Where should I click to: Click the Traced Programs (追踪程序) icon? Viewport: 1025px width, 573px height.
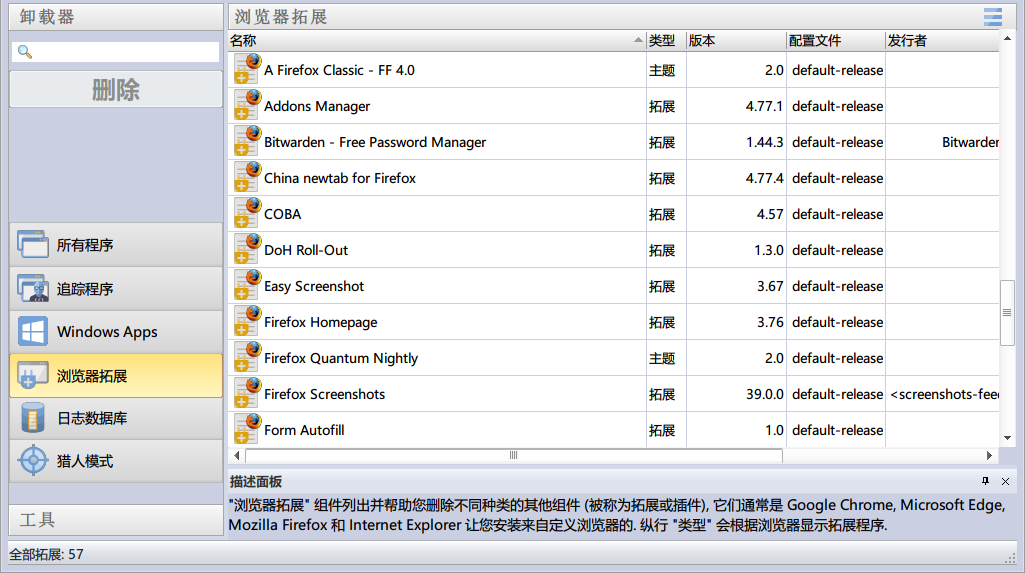(33, 288)
